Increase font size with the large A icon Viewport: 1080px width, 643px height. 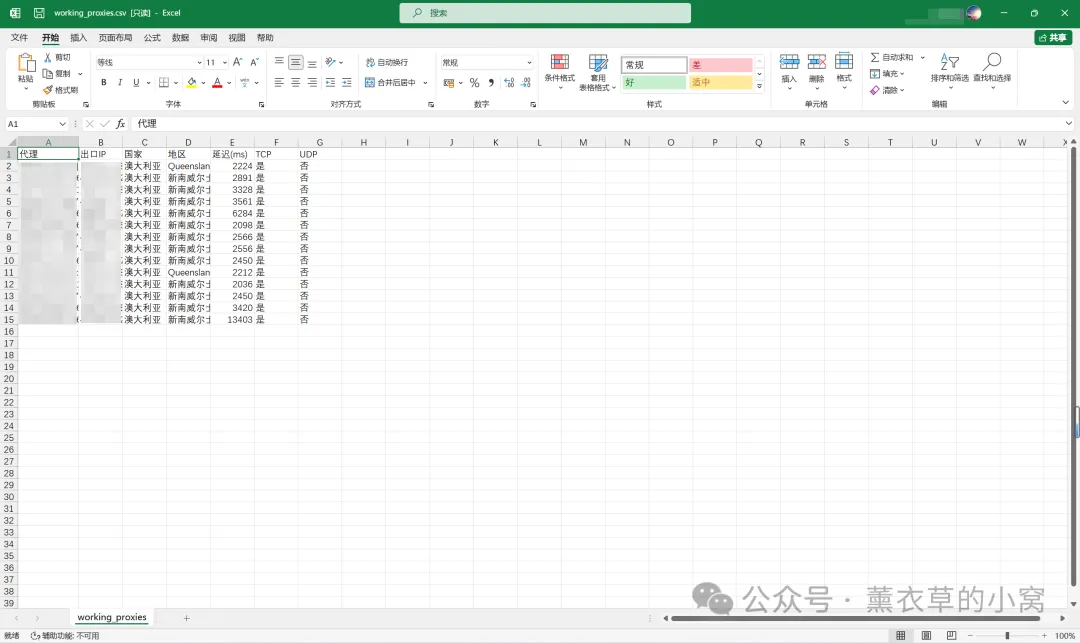point(238,62)
